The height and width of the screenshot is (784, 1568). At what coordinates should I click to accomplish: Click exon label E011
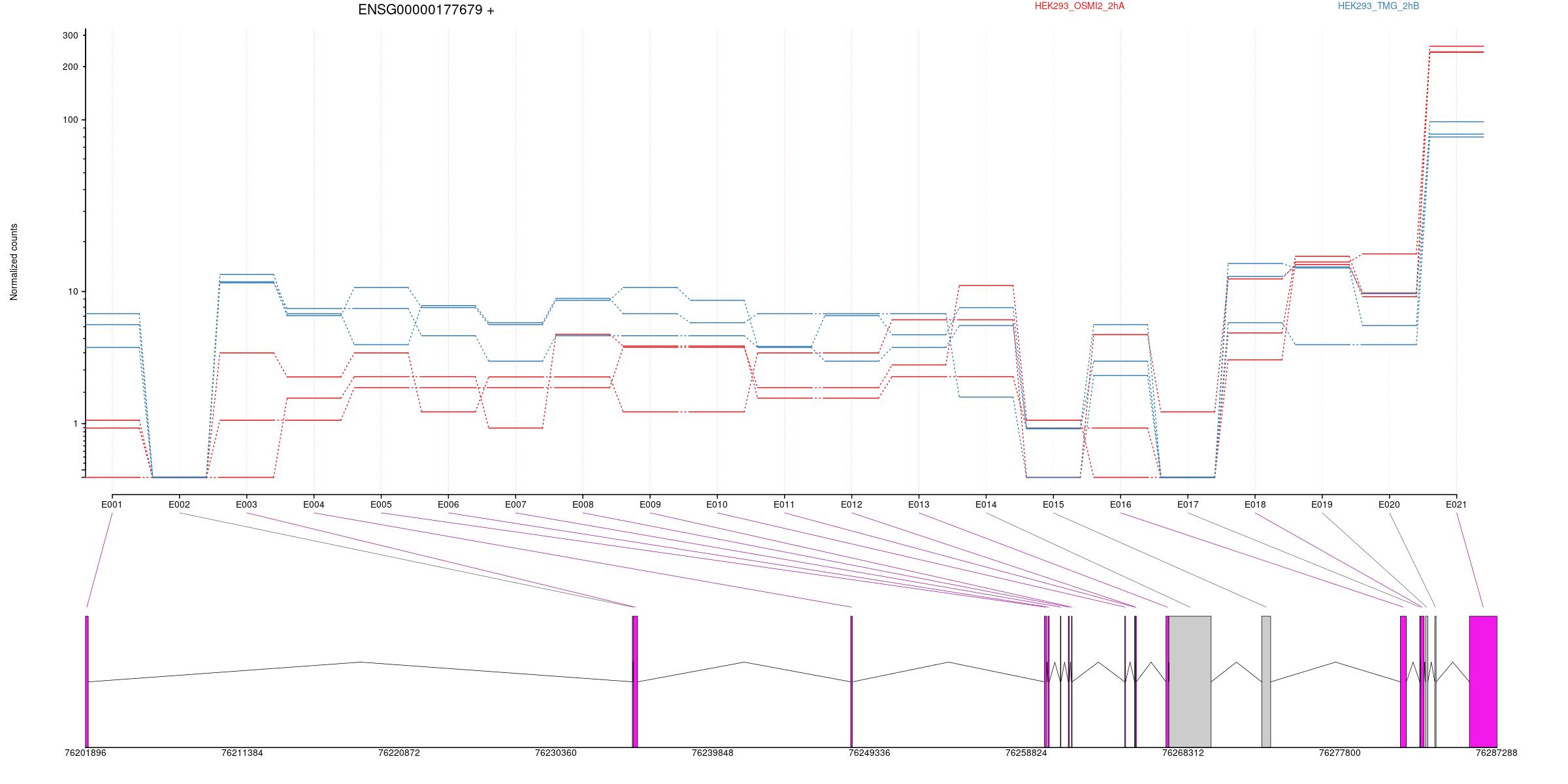pos(784,504)
